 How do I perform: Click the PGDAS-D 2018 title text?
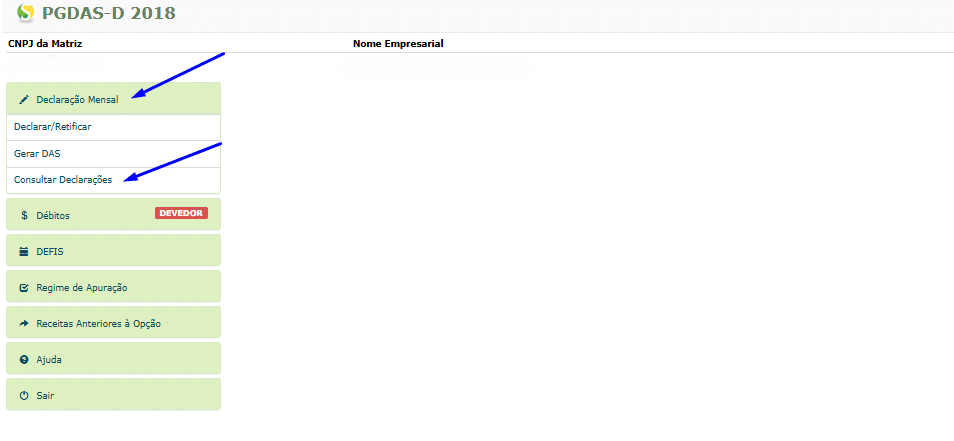coord(108,13)
